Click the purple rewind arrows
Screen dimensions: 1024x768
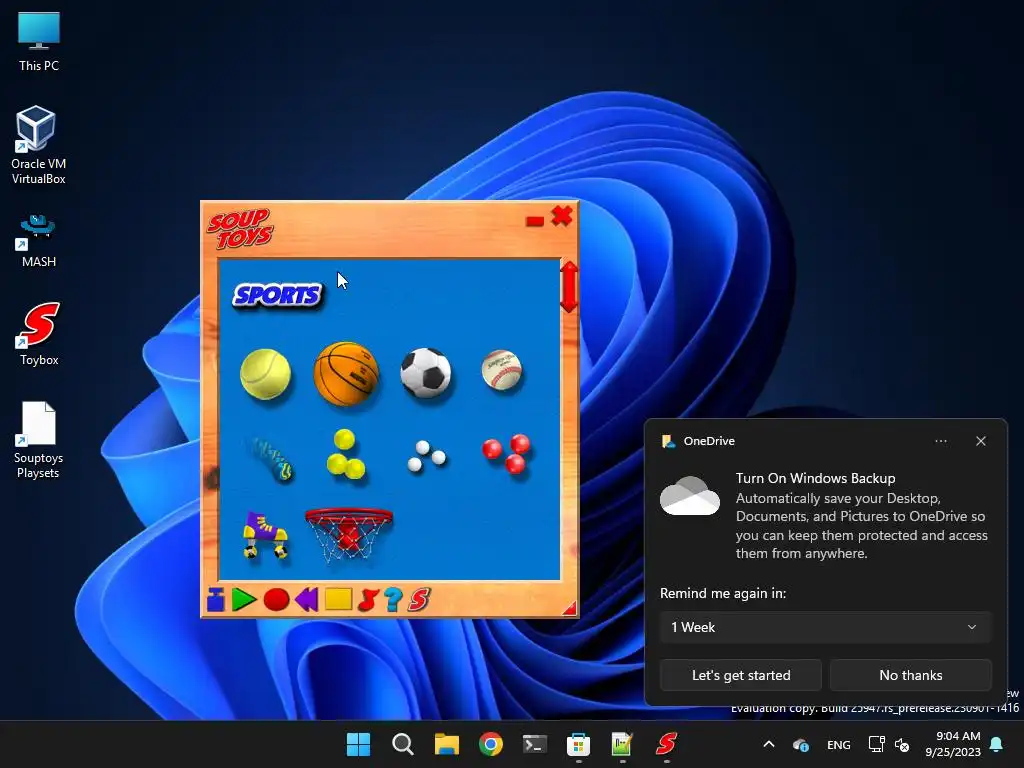pos(306,599)
